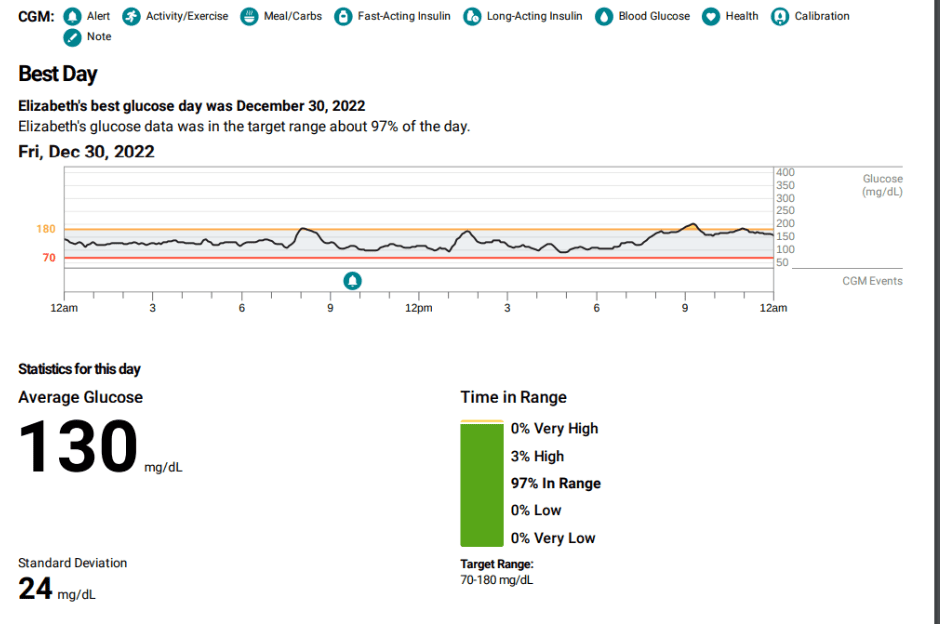
Task: Click the green Time in Range bar
Action: pyautogui.click(x=482, y=485)
